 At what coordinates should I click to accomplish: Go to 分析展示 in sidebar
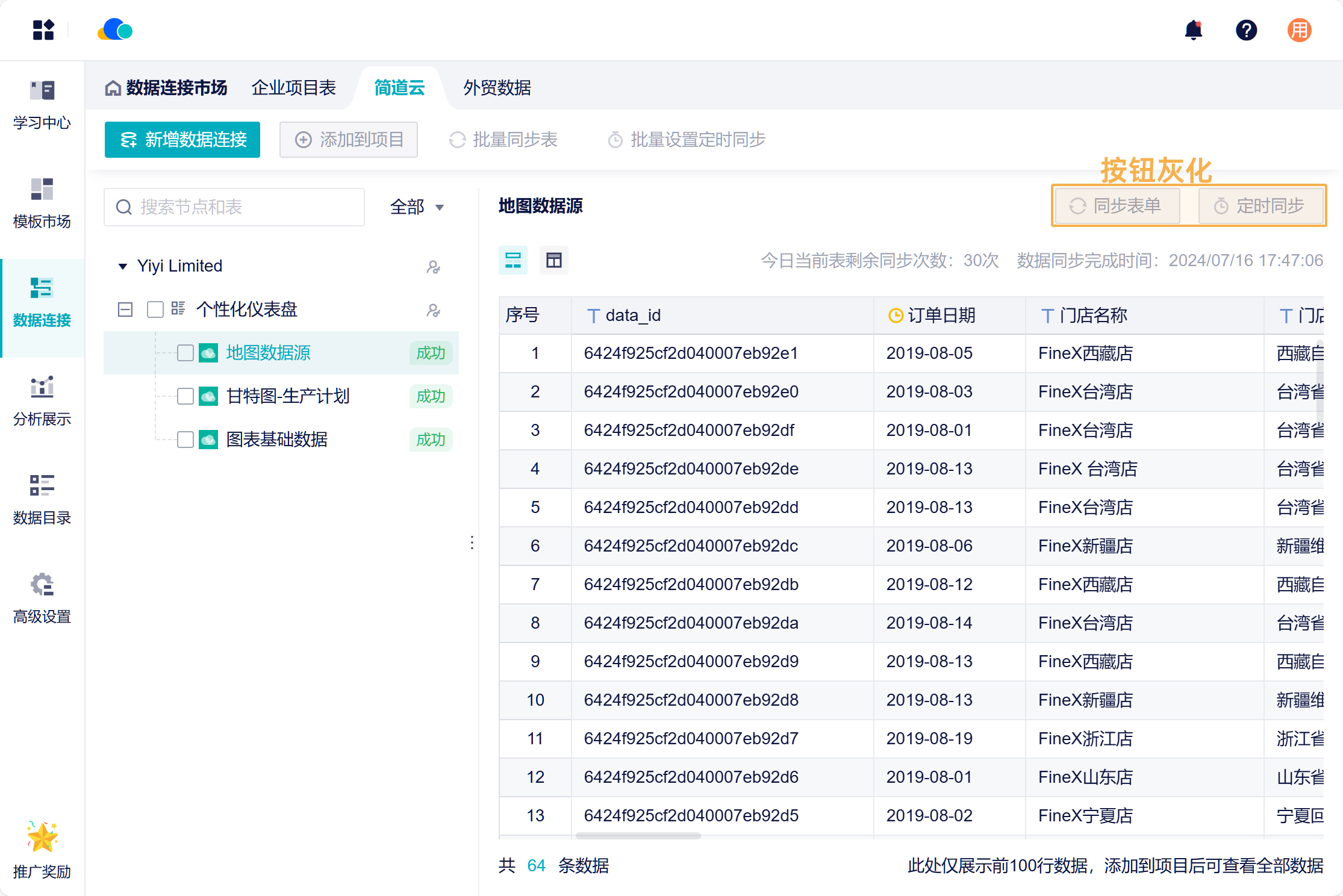point(42,401)
